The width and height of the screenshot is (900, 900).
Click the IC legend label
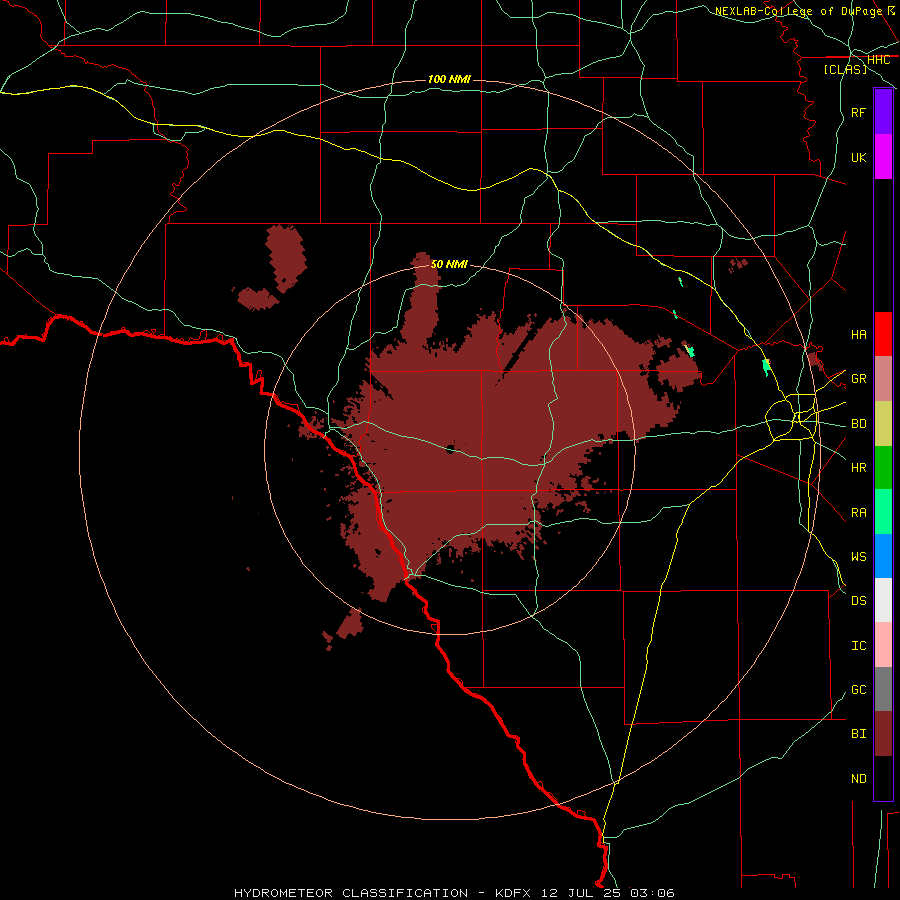tap(858, 645)
